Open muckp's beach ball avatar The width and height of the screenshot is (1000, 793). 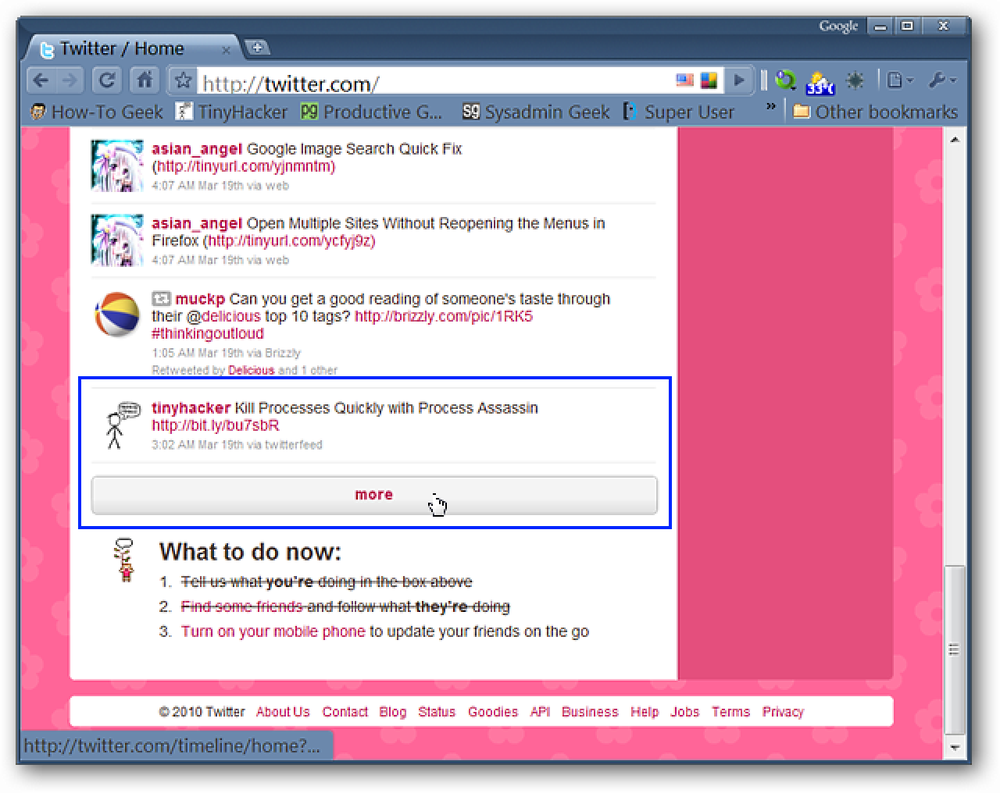point(117,315)
